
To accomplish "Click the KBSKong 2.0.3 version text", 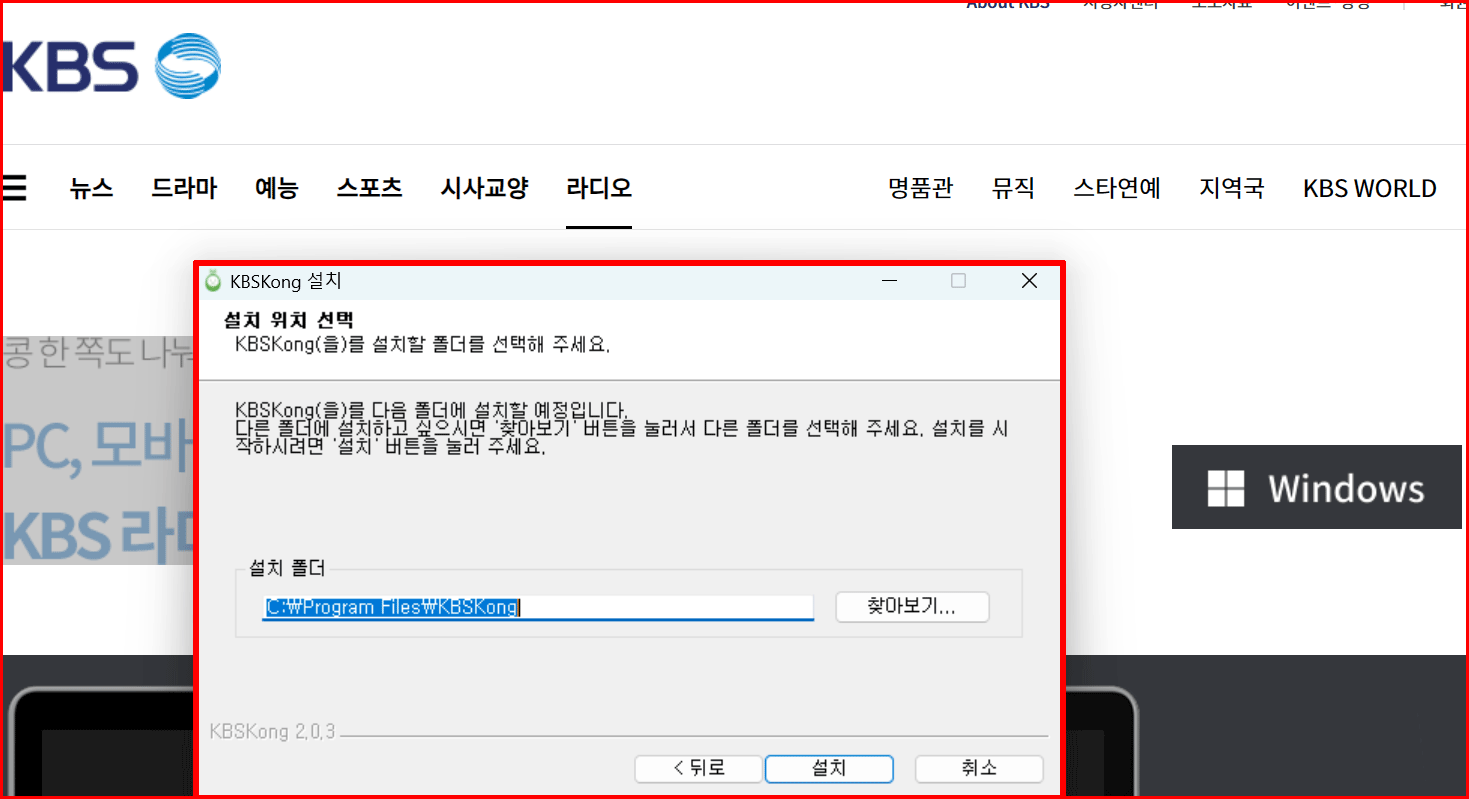I will pos(273,732).
